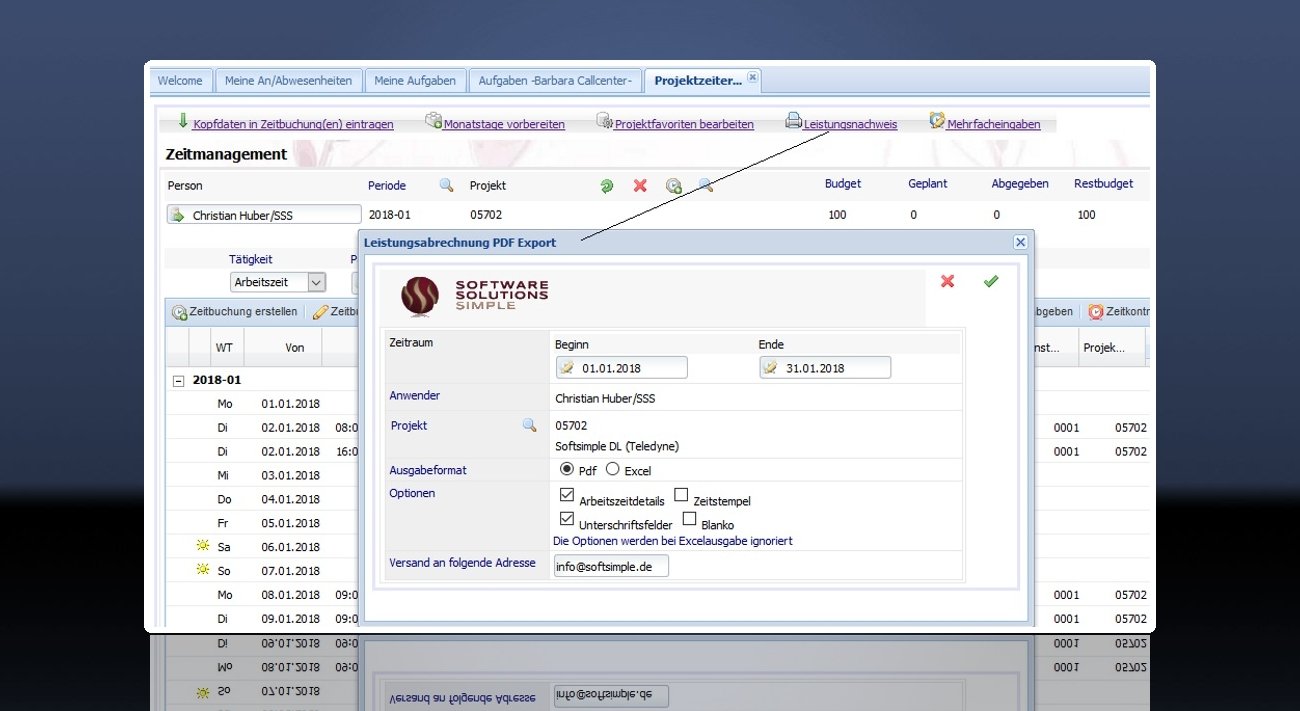The width and height of the screenshot is (1300, 711).
Task: Open the Aufgaben -Barbara Callcenter- tab
Action: (x=554, y=81)
